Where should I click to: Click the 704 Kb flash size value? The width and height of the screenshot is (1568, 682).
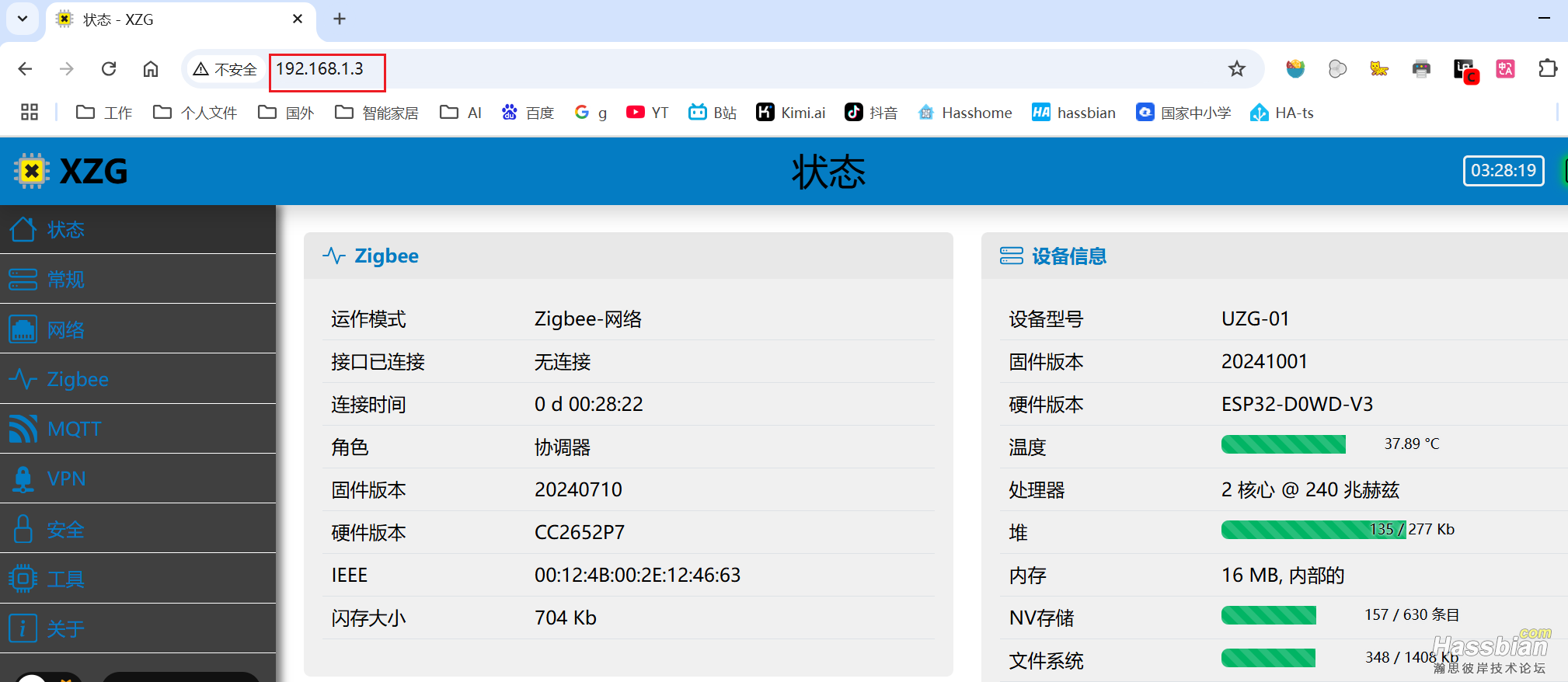565,618
